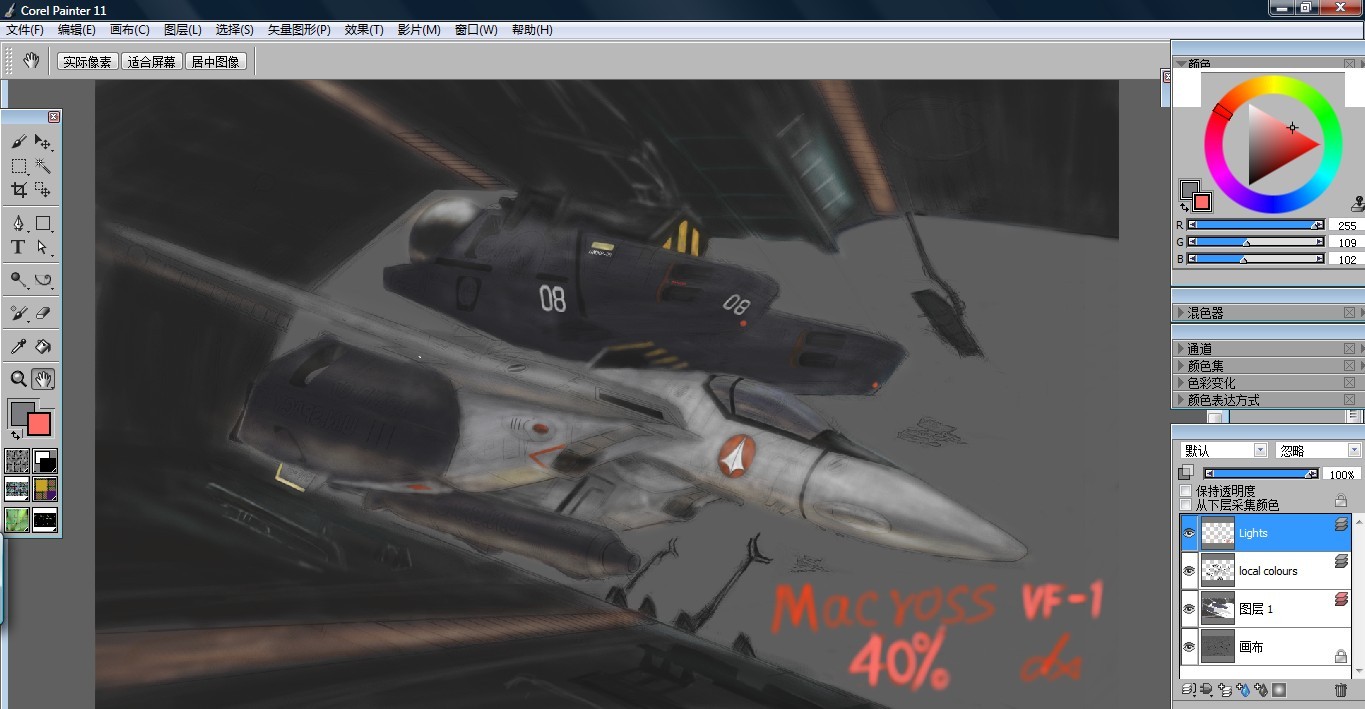Click the new layer icon

coord(1225,690)
